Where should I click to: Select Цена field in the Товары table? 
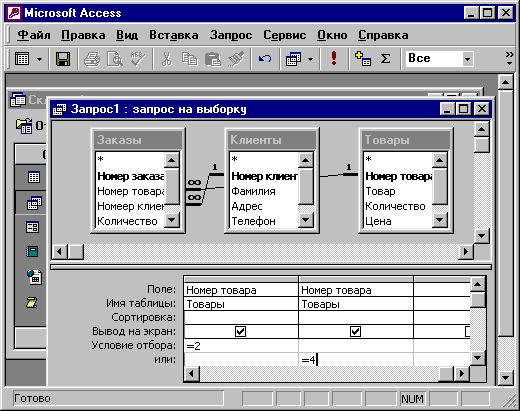click(378, 221)
